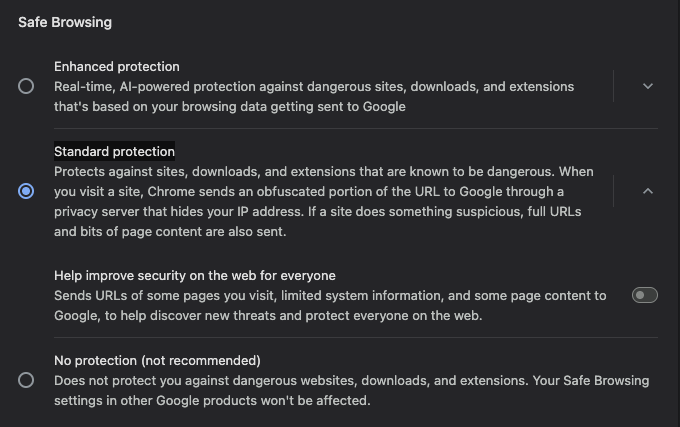Select the Enhanced protection radio button
The height and width of the screenshot is (427, 680).
pos(26,86)
